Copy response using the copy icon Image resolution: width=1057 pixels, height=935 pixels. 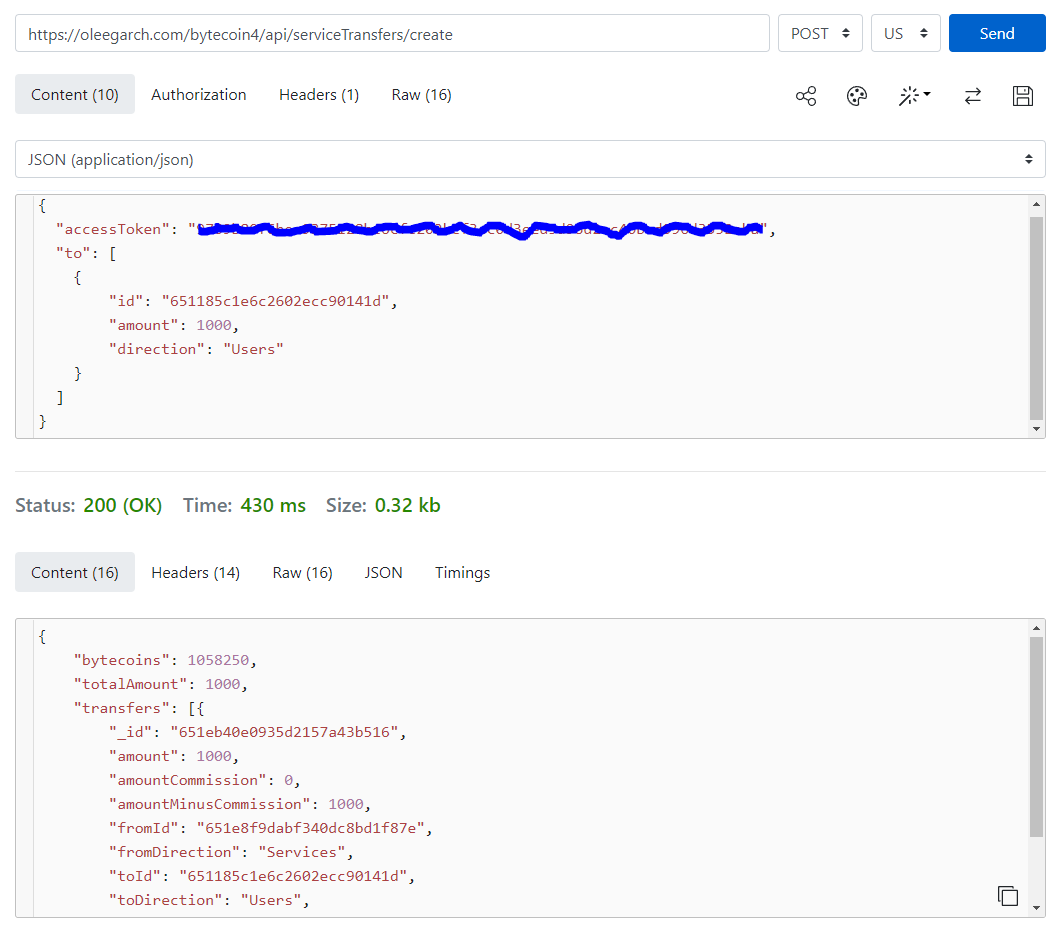pyautogui.click(x=1008, y=896)
